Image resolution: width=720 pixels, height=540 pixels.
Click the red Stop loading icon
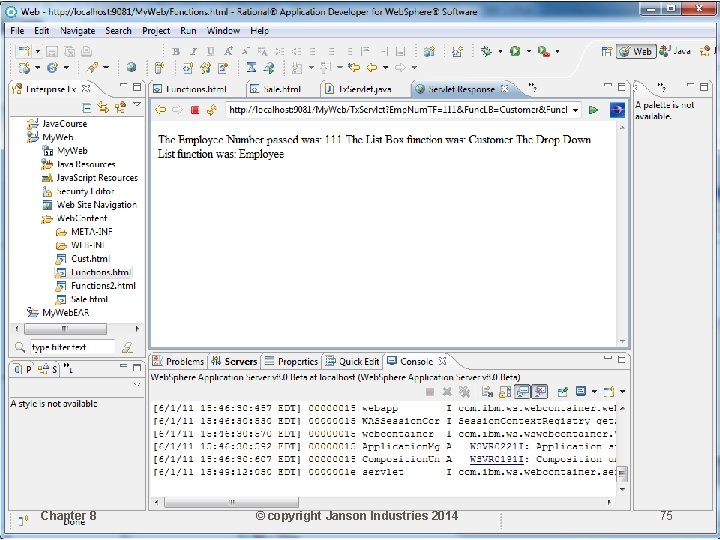tap(195, 110)
